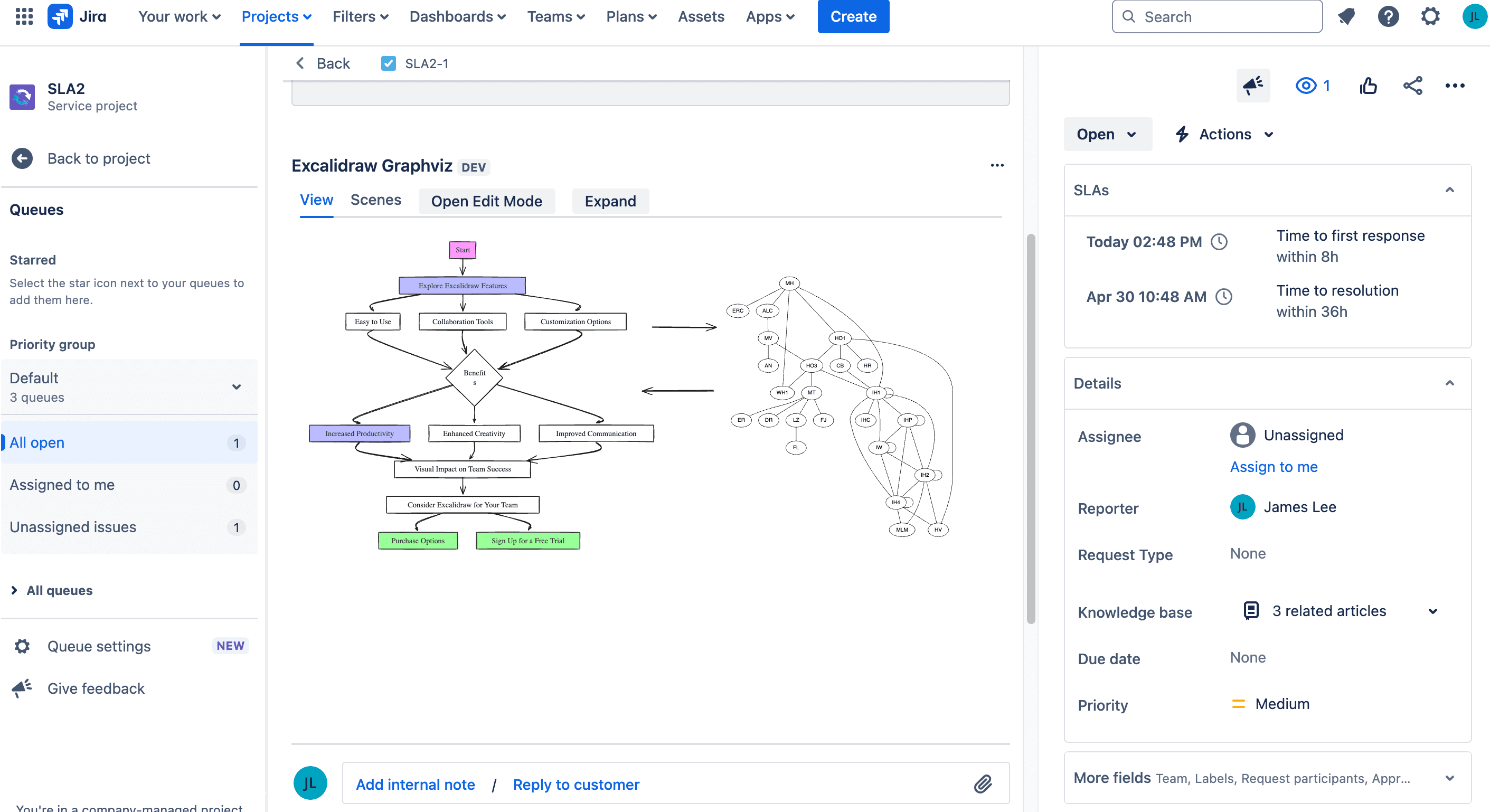This screenshot has width=1490, height=812.
Task: Click the Actions lightning bolt icon
Action: coord(1182,134)
